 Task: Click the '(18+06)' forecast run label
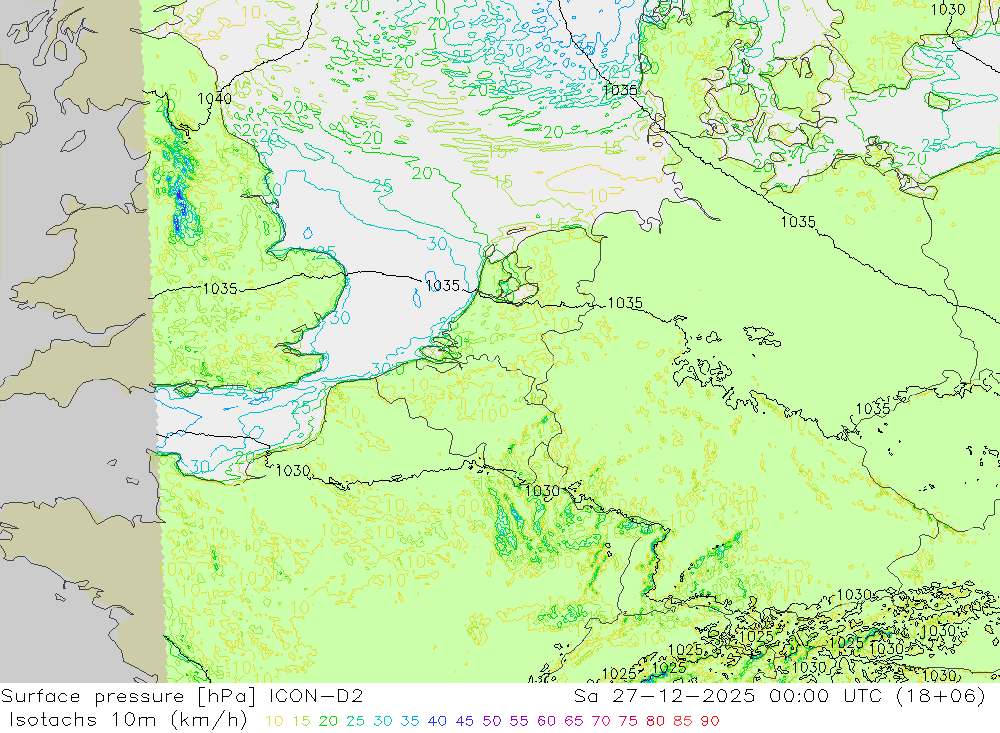point(941,696)
